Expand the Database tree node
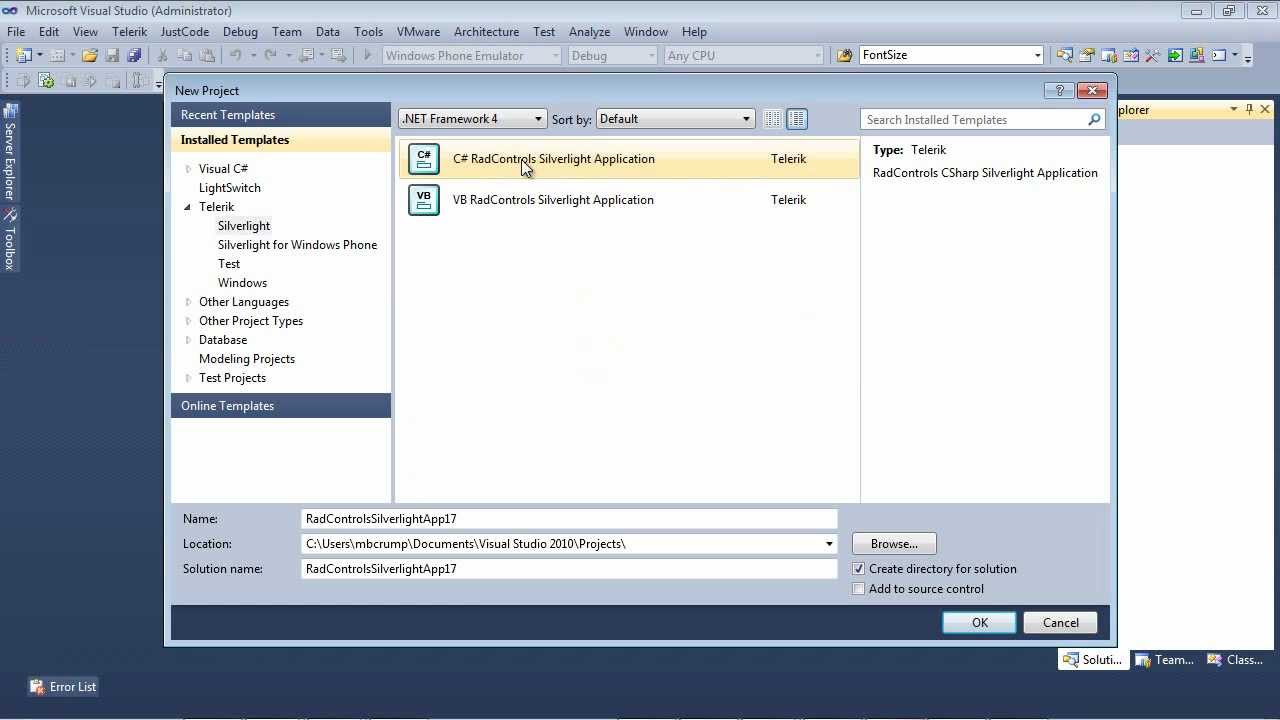This screenshot has height=720, width=1280. click(188, 340)
